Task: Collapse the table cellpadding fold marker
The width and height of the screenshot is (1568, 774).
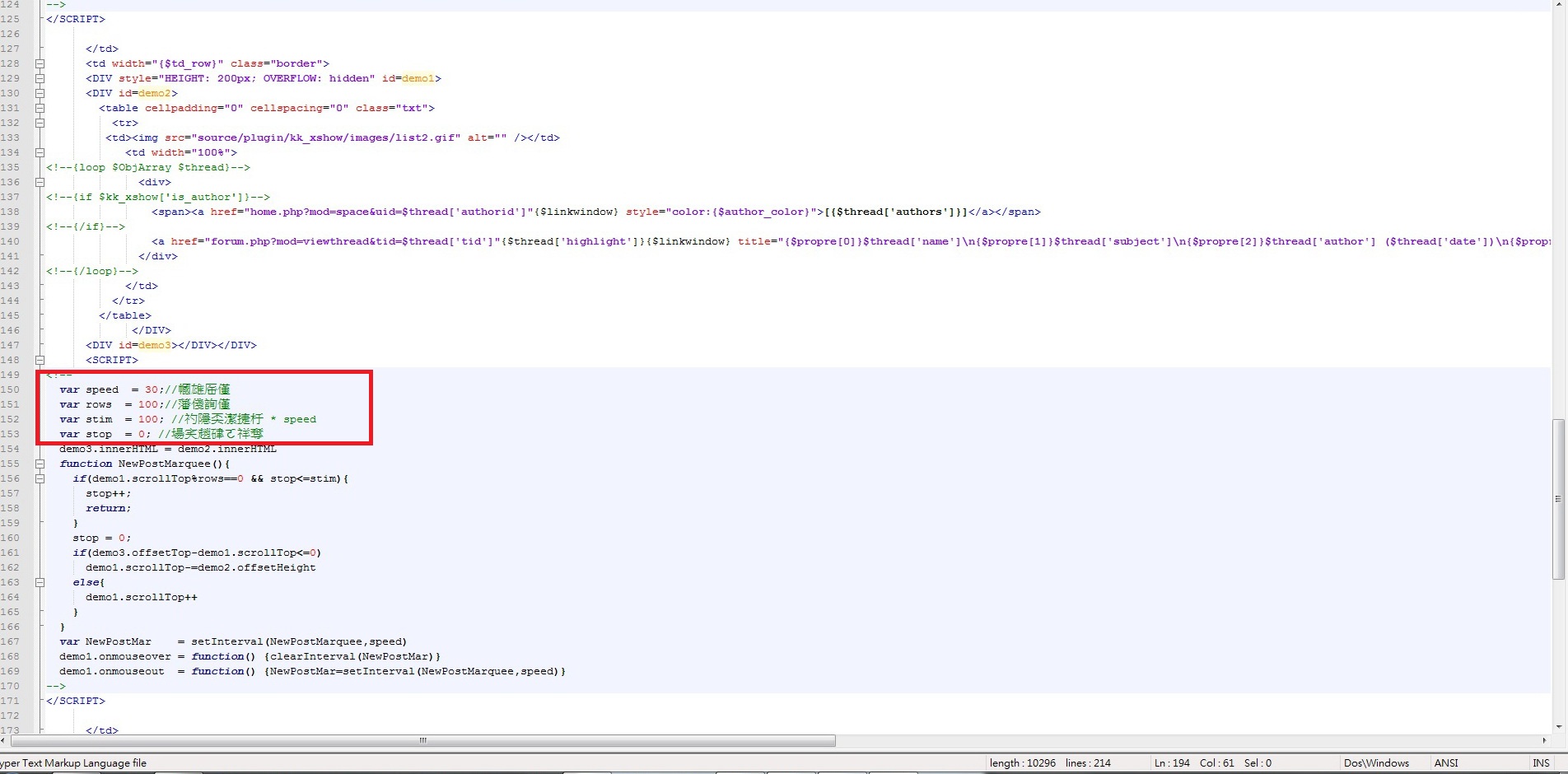Action: [x=40, y=108]
